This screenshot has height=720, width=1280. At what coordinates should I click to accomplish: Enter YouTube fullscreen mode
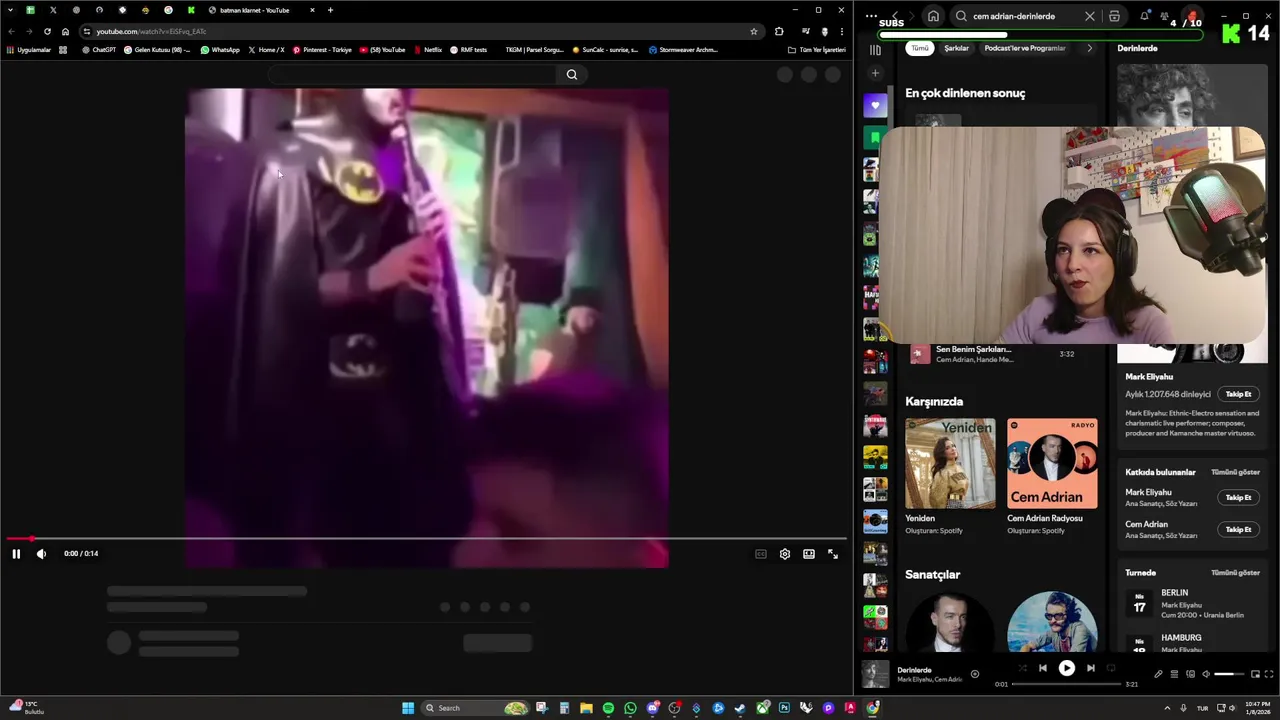833,554
